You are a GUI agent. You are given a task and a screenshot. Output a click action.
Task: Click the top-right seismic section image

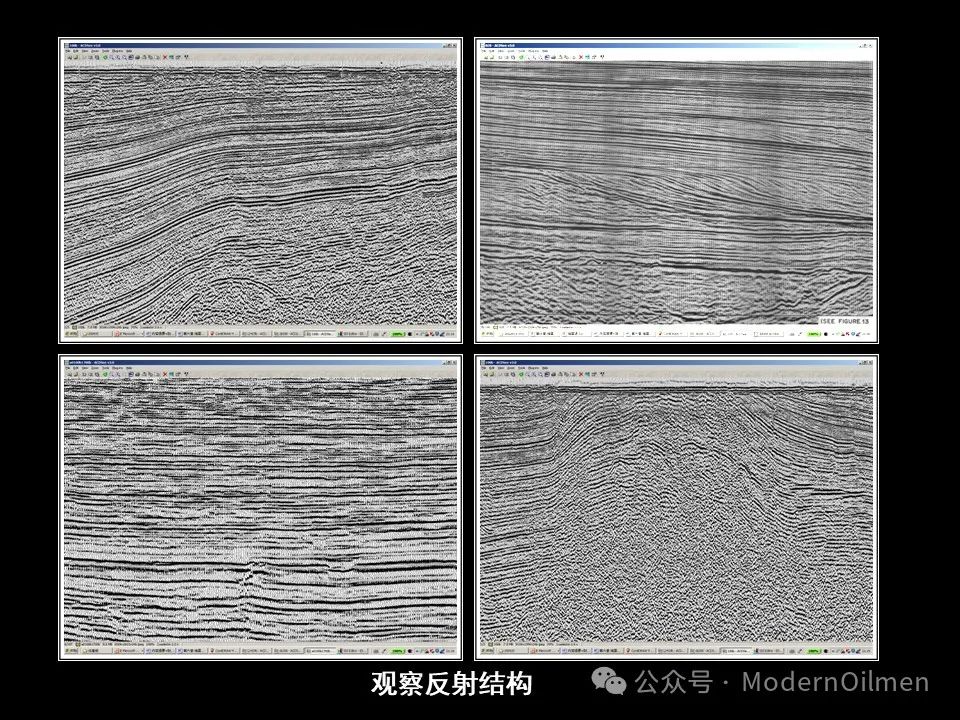click(676, 193)
